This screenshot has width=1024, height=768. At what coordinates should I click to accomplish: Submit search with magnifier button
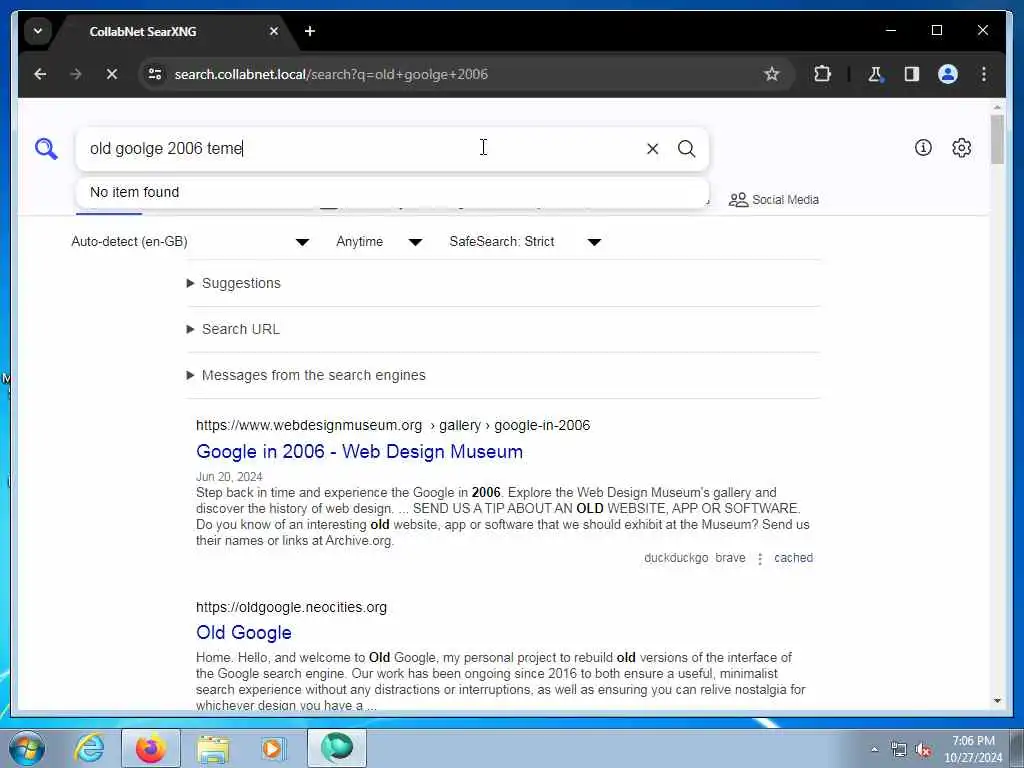686,149
